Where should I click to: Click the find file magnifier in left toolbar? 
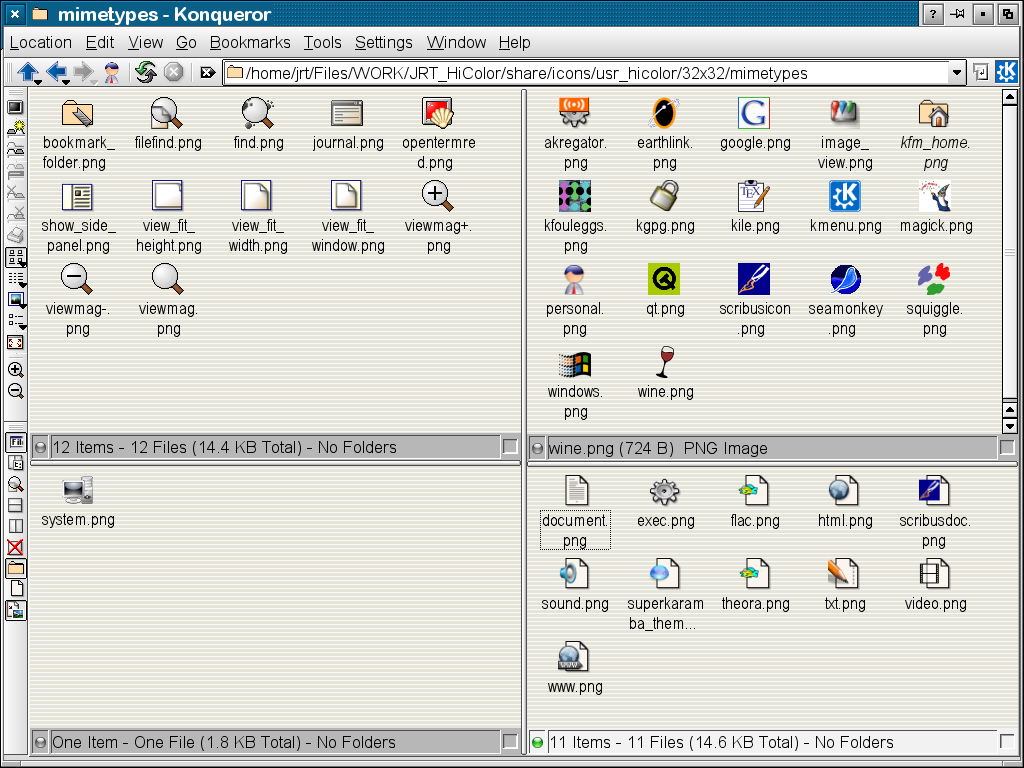(16, 484)
